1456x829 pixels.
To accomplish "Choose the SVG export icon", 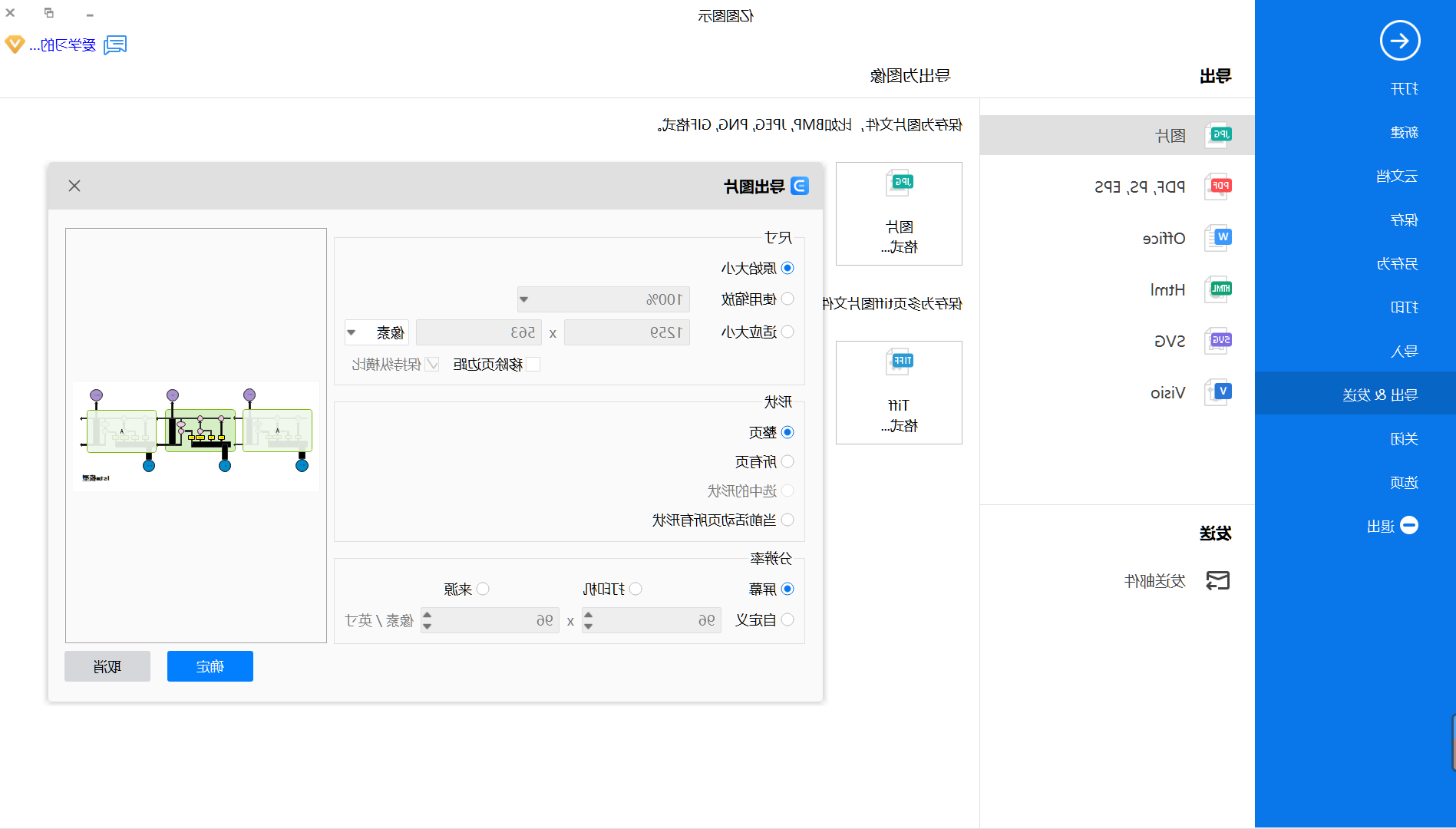I will [1218, 340].
